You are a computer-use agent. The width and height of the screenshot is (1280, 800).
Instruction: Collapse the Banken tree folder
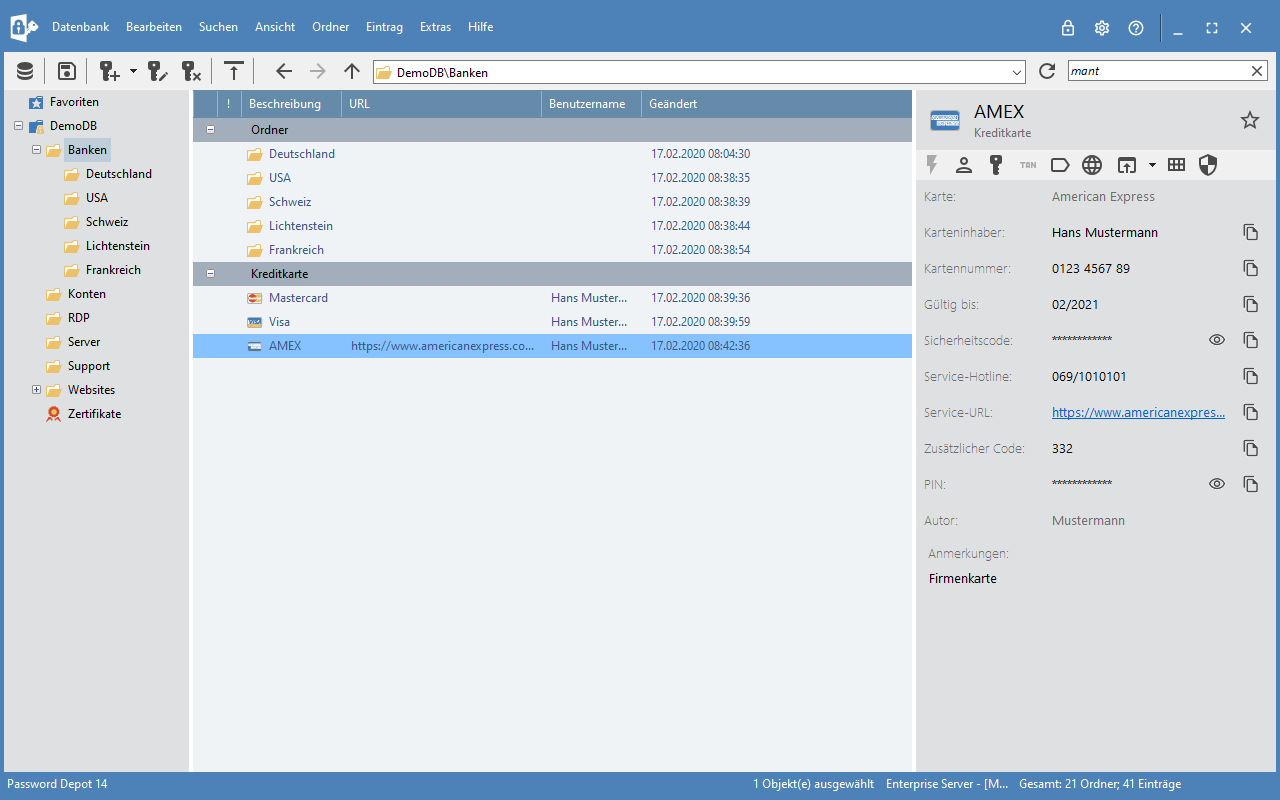coord(36,150)
